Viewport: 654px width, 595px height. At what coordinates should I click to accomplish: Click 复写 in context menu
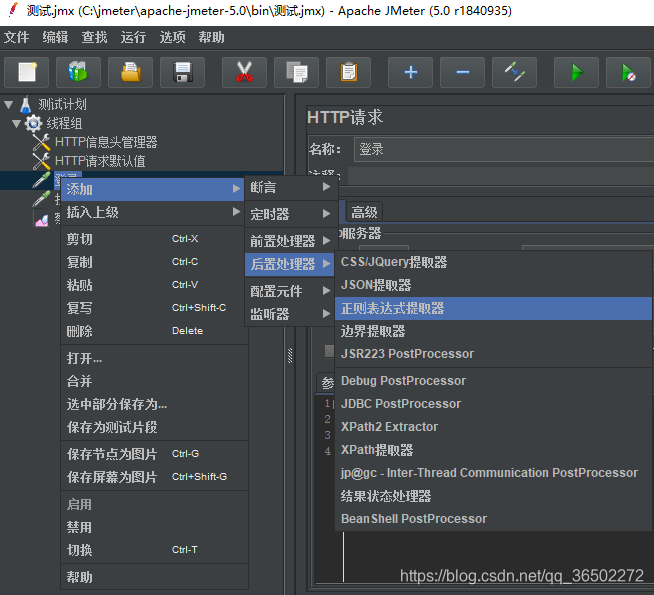pyautogui.click(x=154, y=308)
